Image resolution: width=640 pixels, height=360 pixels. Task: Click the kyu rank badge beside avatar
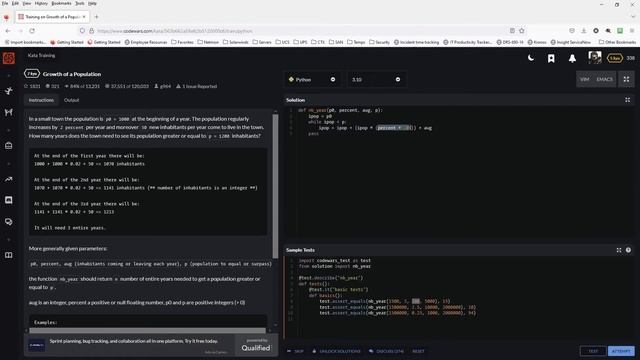click(615, 58)
